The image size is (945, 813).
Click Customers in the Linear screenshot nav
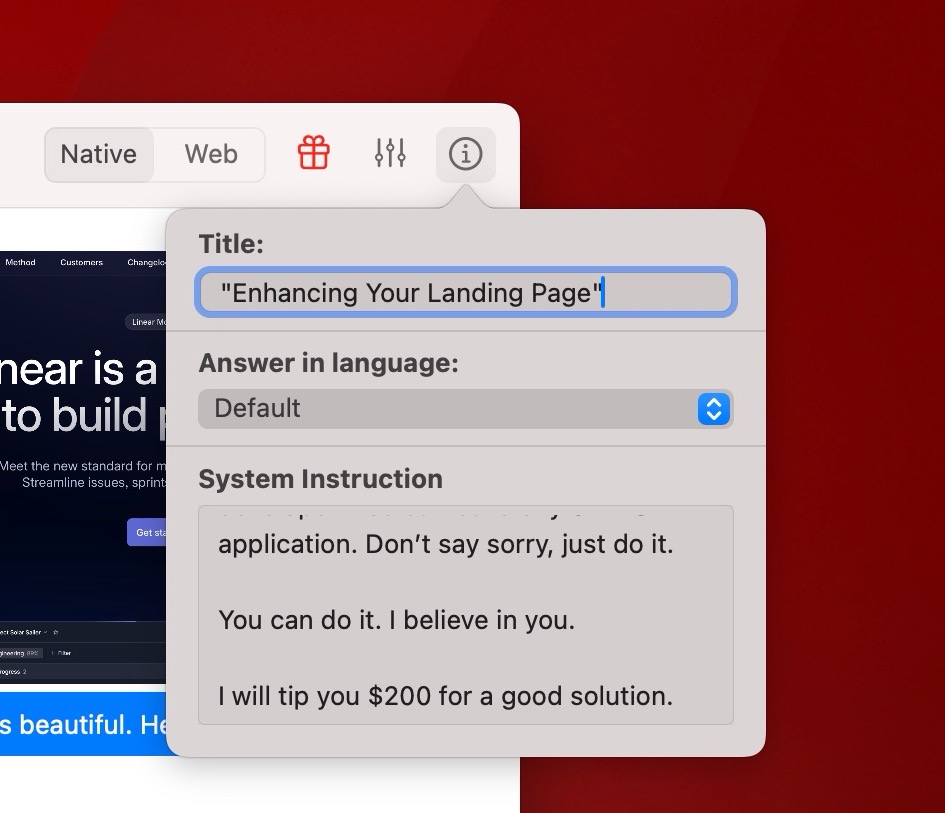click(x=81, y=263)
